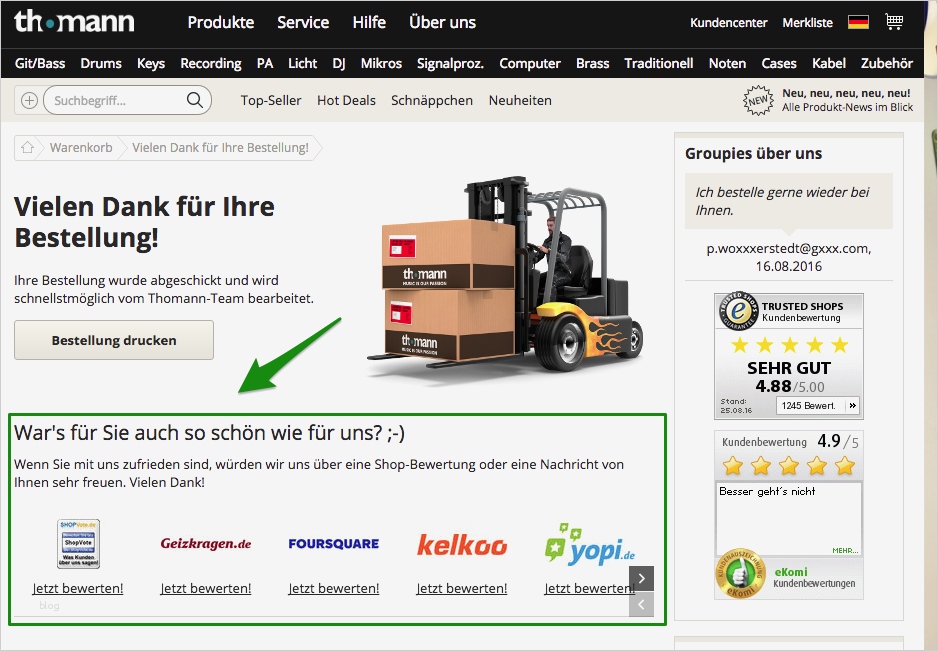Click Vielen Dank für Ihre Bestellung breadcrumb
Image resolution: width=938 pixels, height=651 pixels.
[220, 148]
